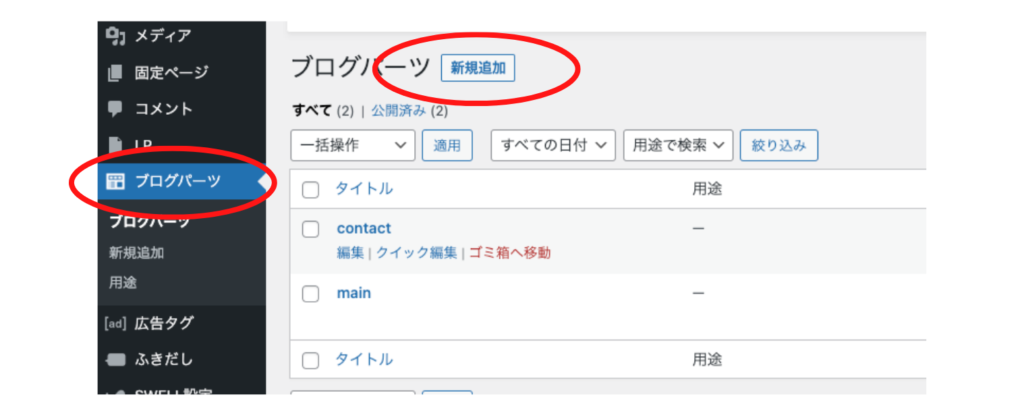Click the 固定ページ pages icon
Image resolution: width=1024 pixels, height=416 pixels.
115,72
